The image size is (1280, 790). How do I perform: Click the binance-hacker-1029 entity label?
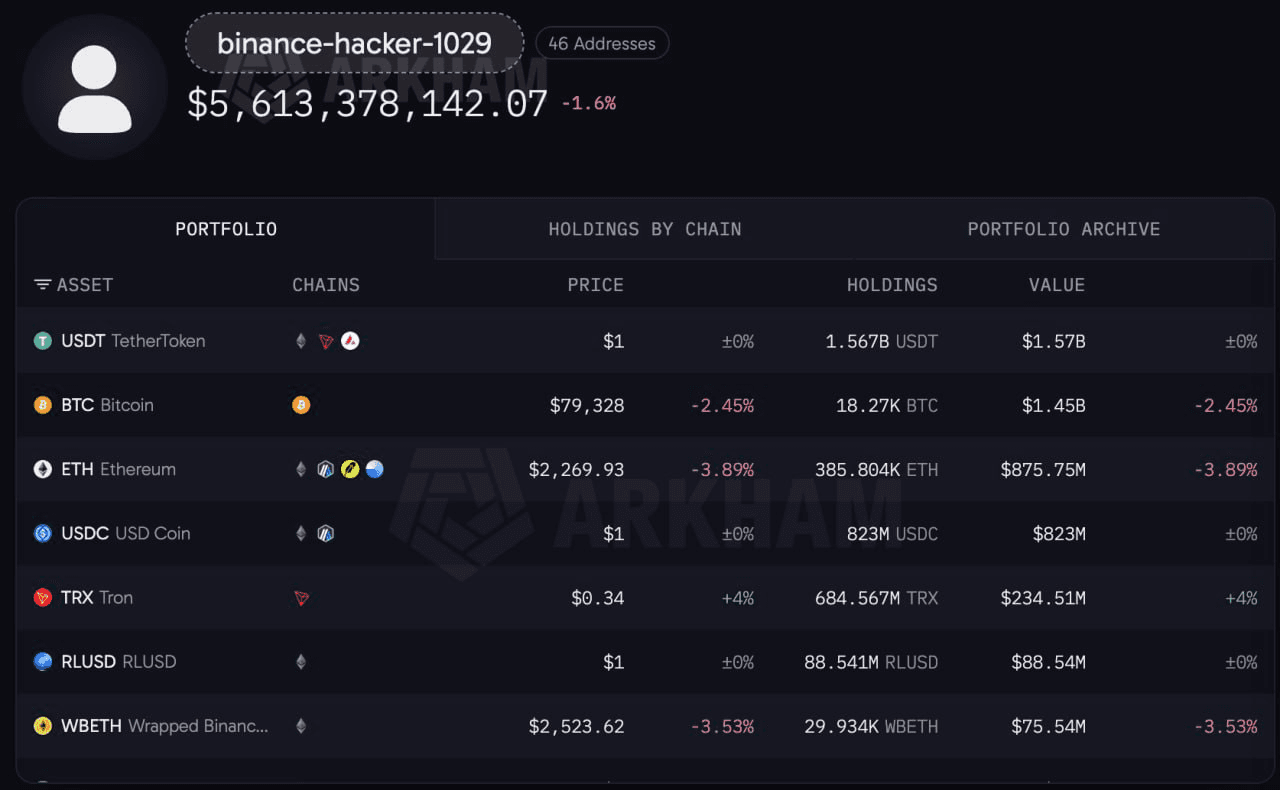point(354,43)
